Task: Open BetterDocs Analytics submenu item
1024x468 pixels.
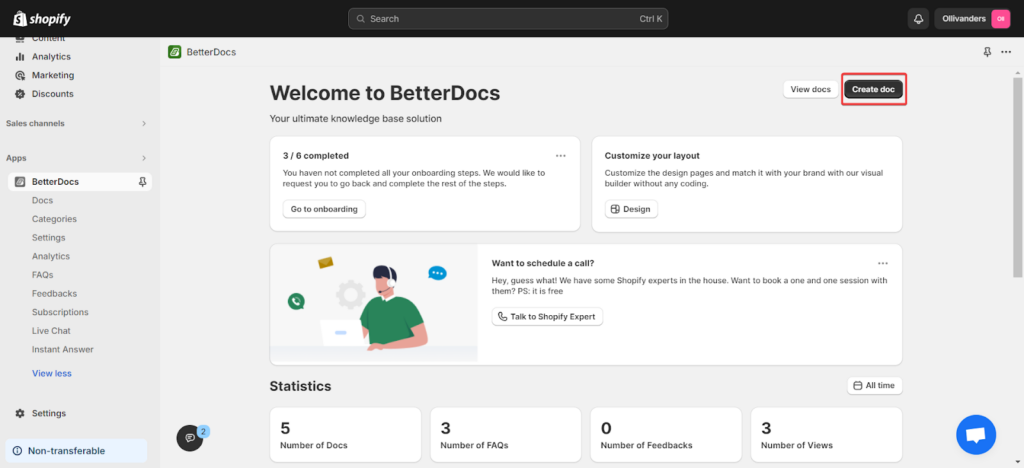Action: pos(51,257)
